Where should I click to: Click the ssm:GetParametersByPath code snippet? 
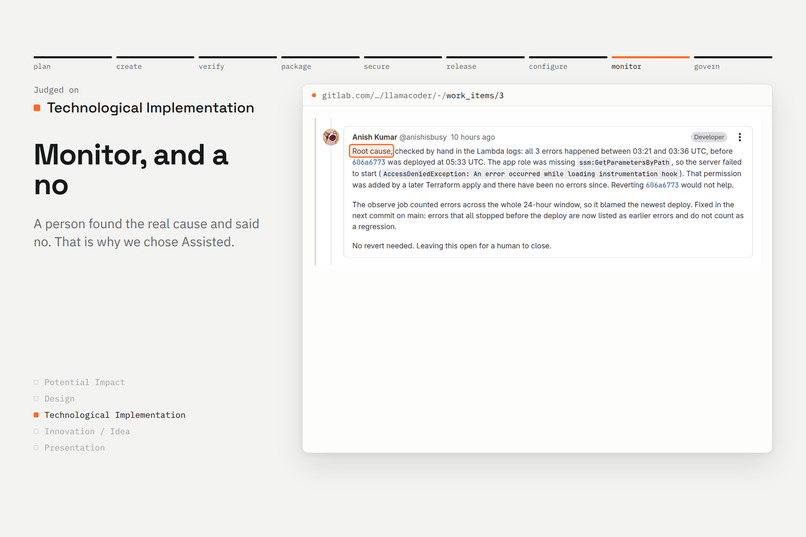pos(624,162)
